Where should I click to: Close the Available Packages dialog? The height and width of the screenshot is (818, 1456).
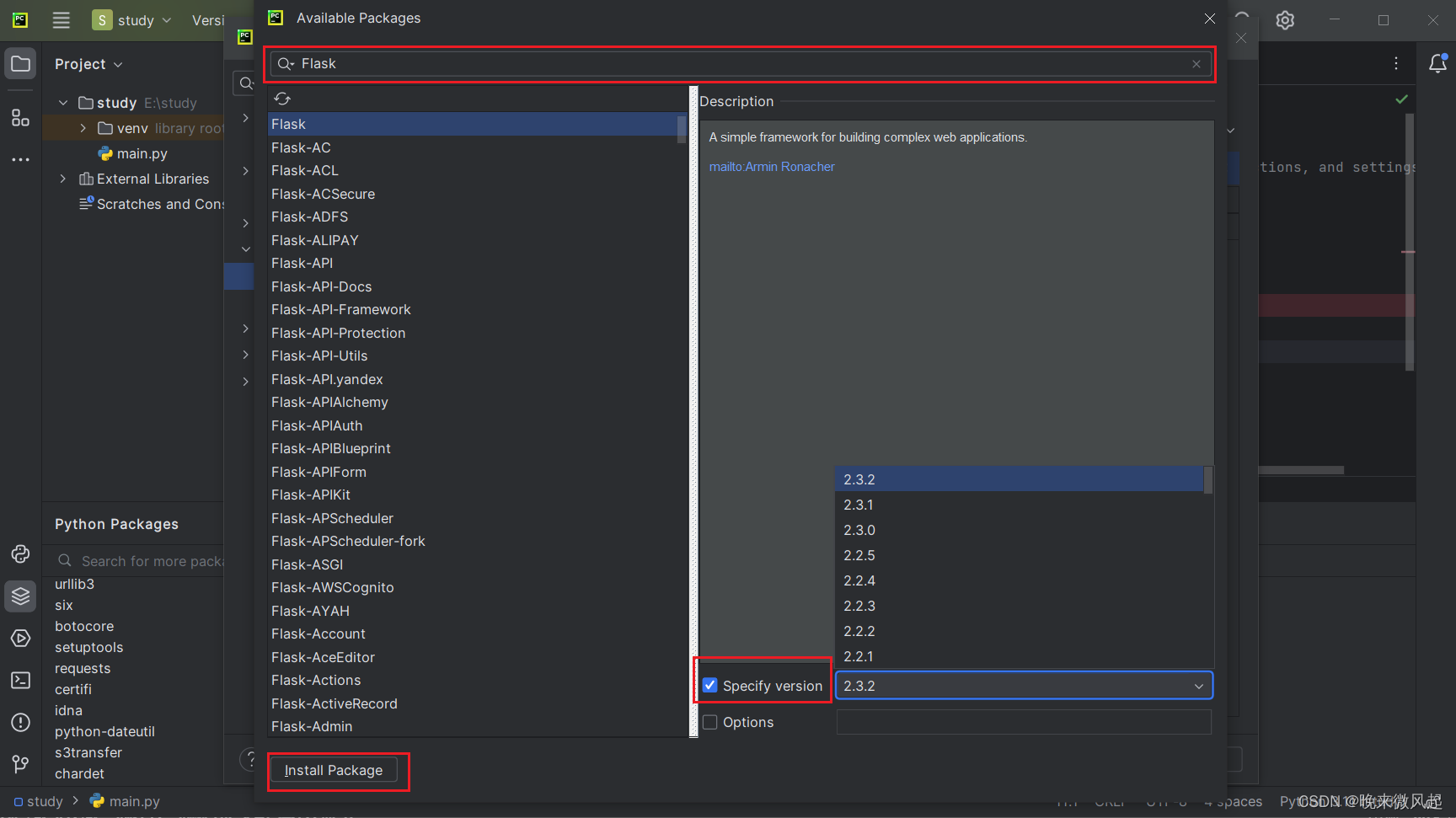(x=1210, y=19)
